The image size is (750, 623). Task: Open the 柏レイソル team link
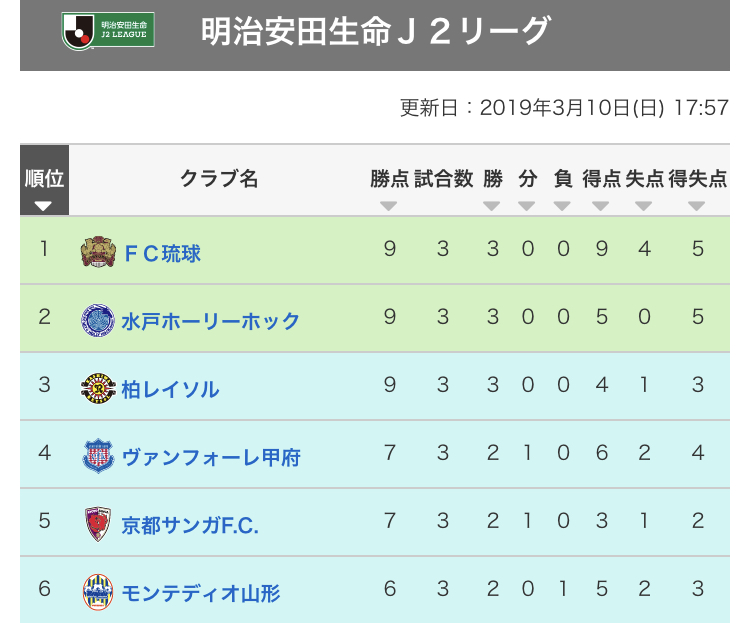coord(170,389)
